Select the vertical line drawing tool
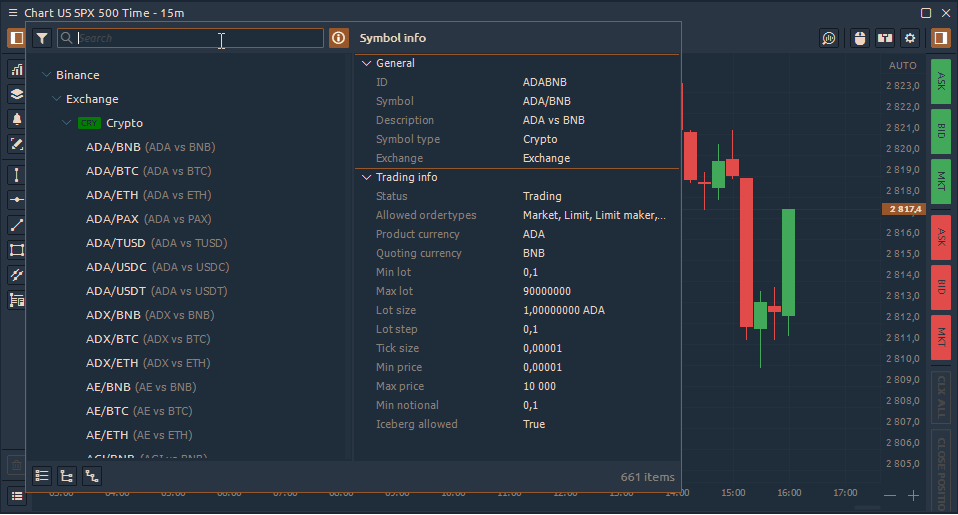958x515 pixels. pyautogui.click(x=16, y=175)
